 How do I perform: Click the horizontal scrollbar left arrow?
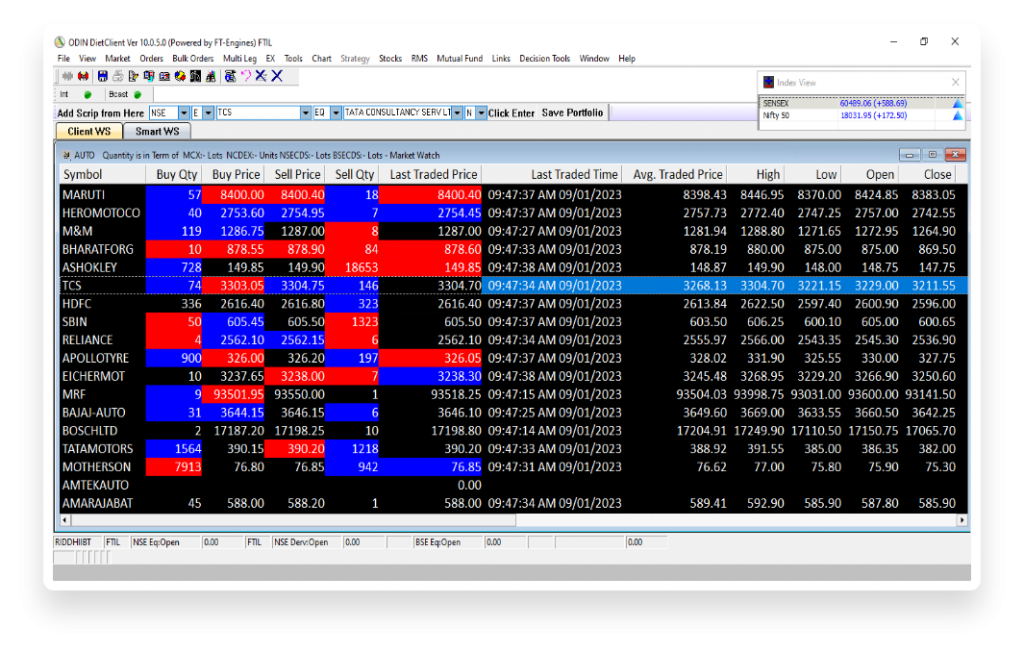[64, 520]
